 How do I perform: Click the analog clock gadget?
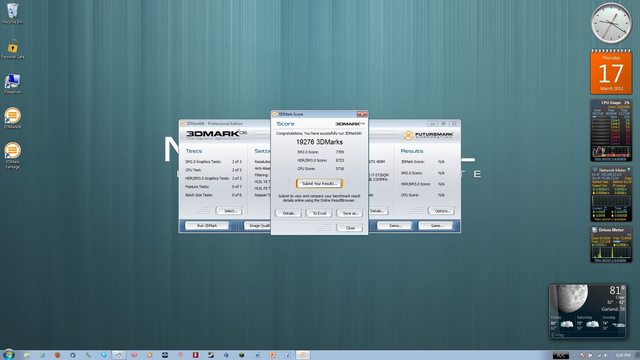point(611,23)
